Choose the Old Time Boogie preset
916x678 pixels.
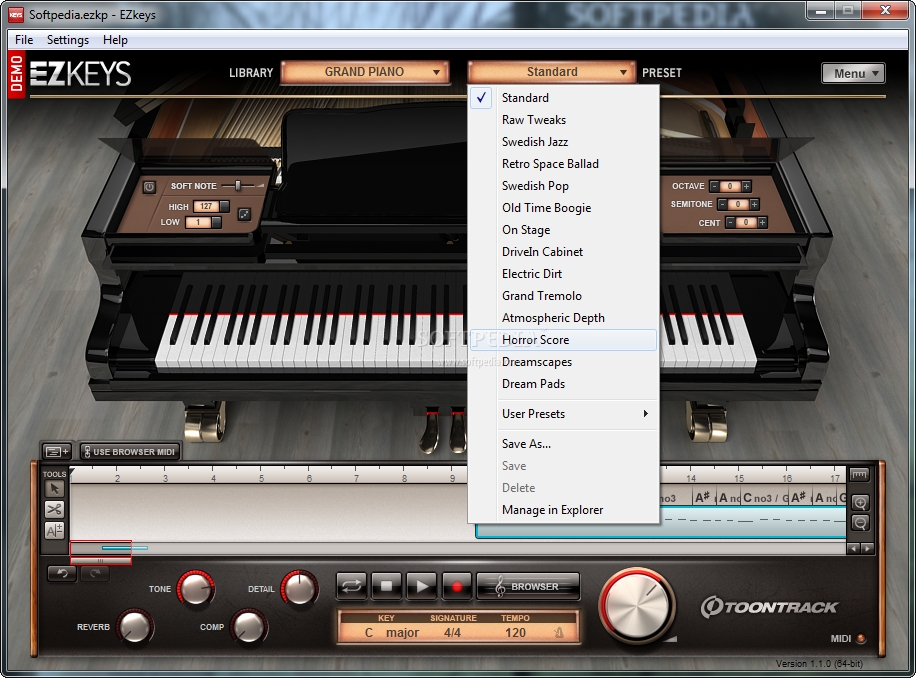563,207
